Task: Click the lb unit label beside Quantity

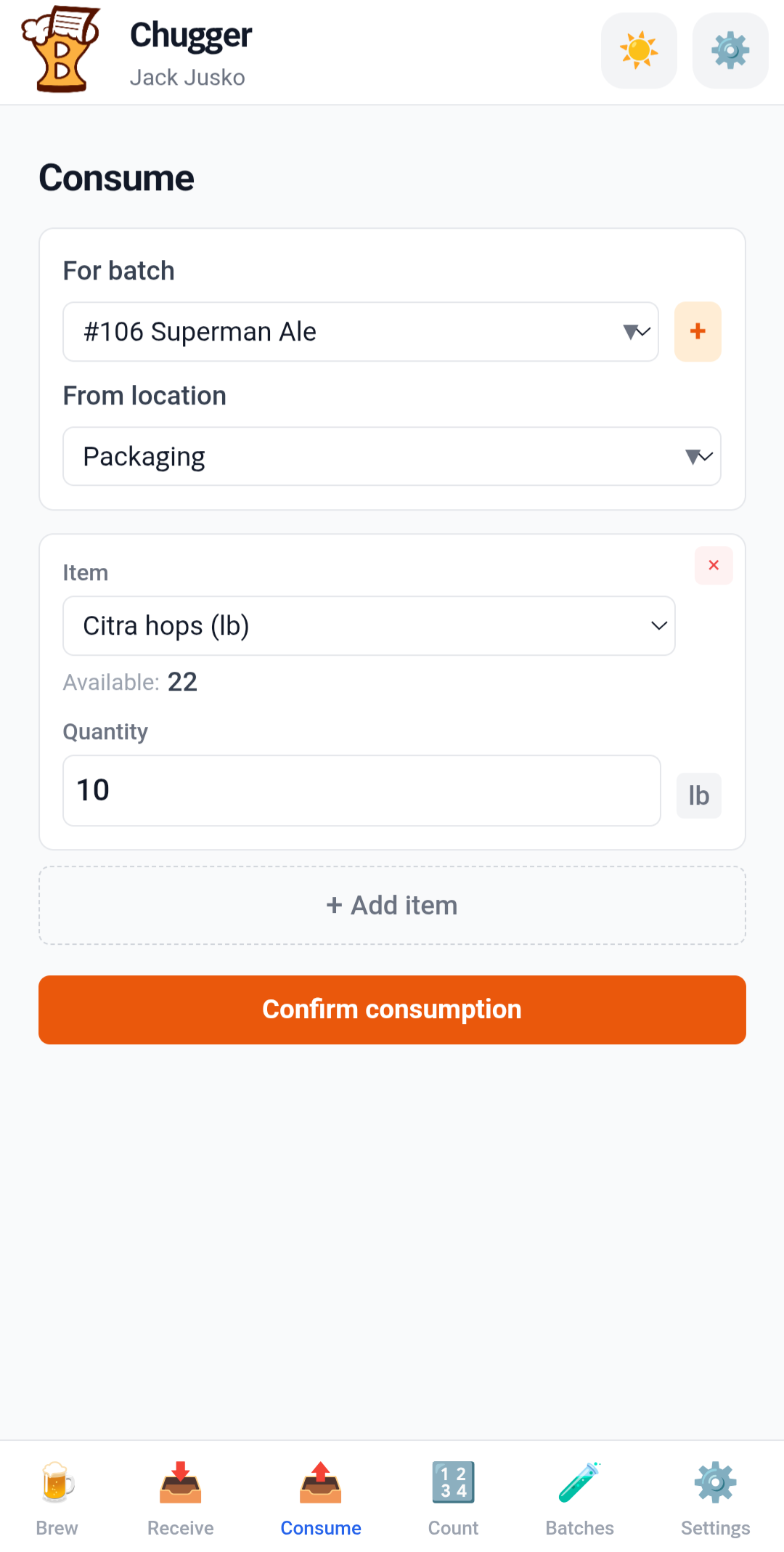Action: pyautogui.click(x=698, y=795)
